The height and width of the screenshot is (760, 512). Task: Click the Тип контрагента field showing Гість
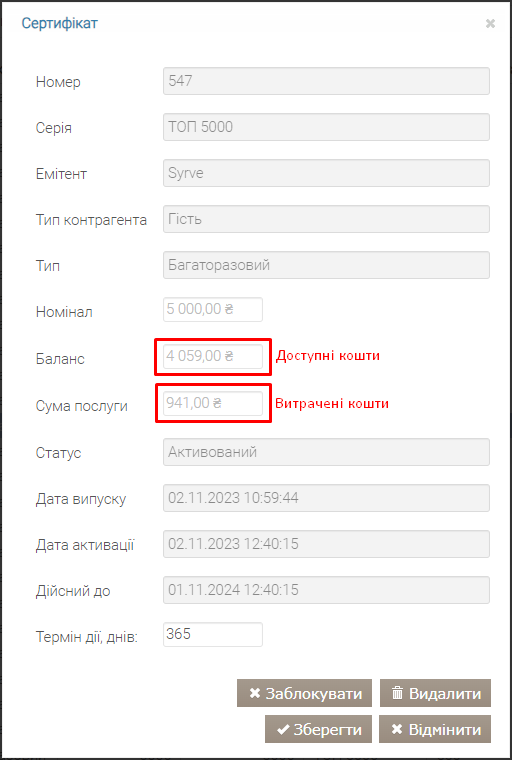tap(326, 219)
